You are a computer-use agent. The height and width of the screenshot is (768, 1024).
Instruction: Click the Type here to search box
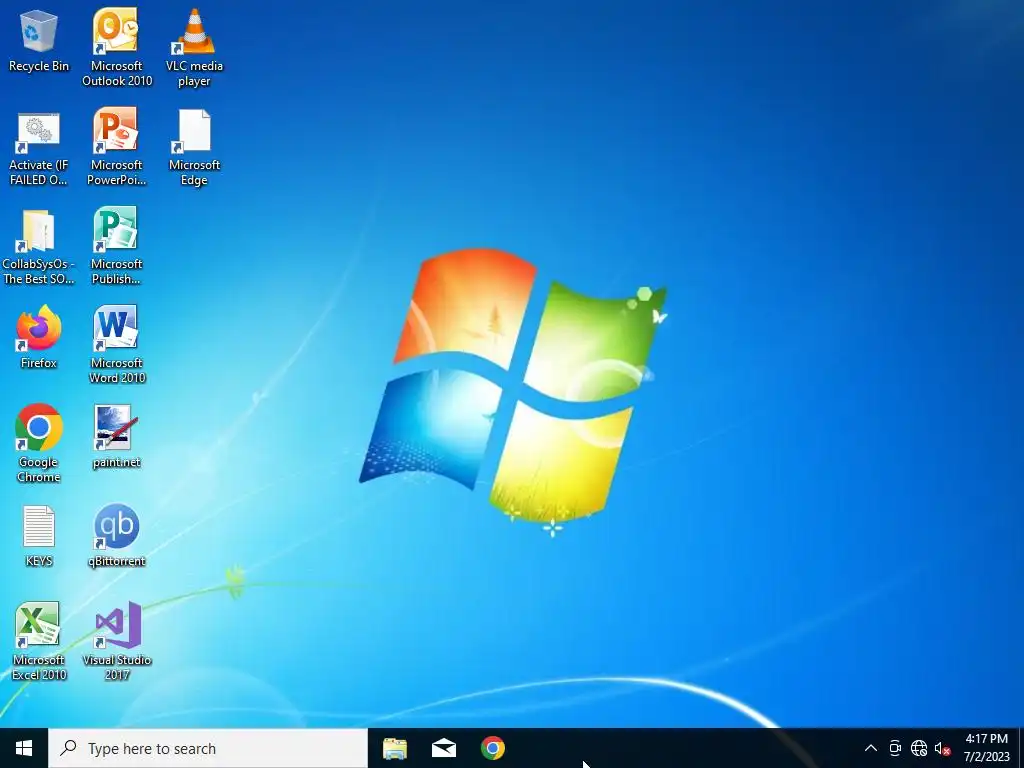tap(208, 748)
